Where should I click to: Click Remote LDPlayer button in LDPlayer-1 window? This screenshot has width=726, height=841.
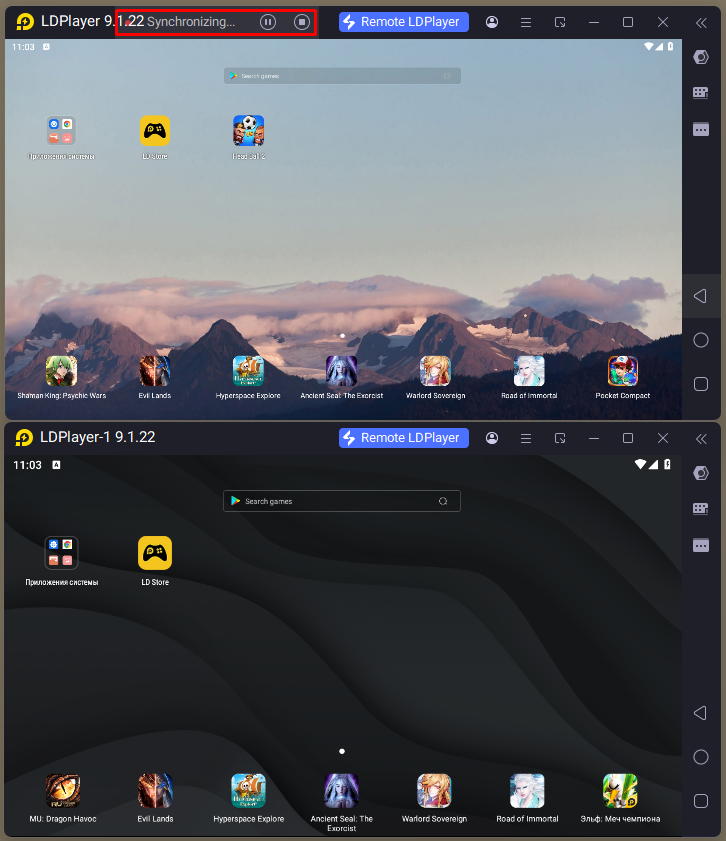(404, 438)
